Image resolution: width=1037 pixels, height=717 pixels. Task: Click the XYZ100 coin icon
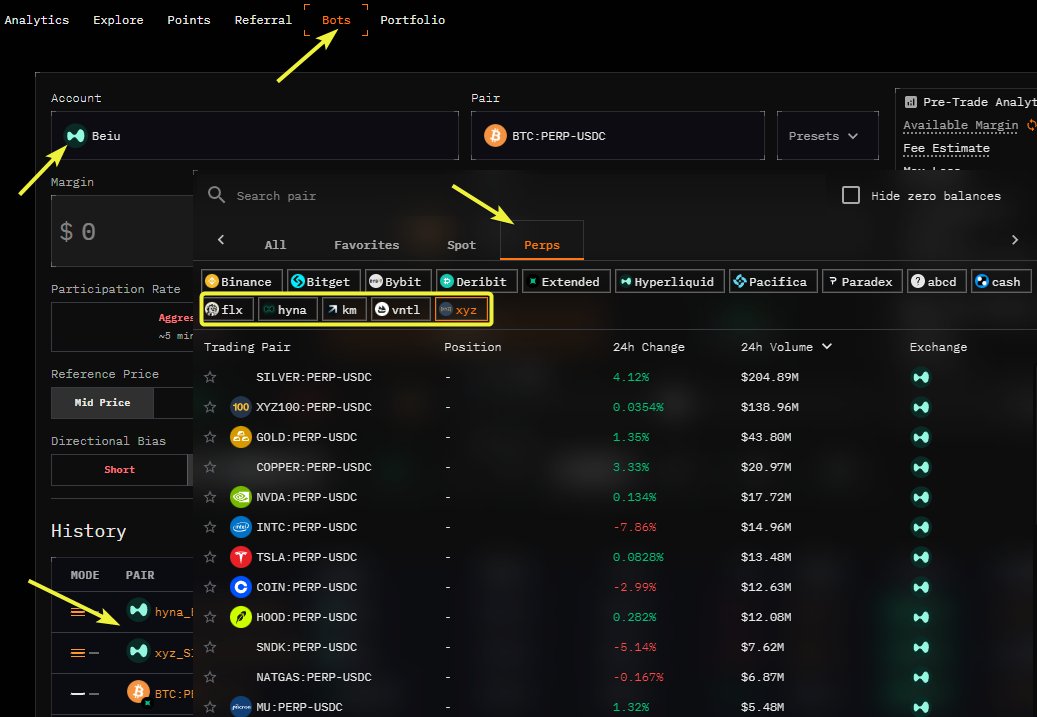(x=241, y=407)
